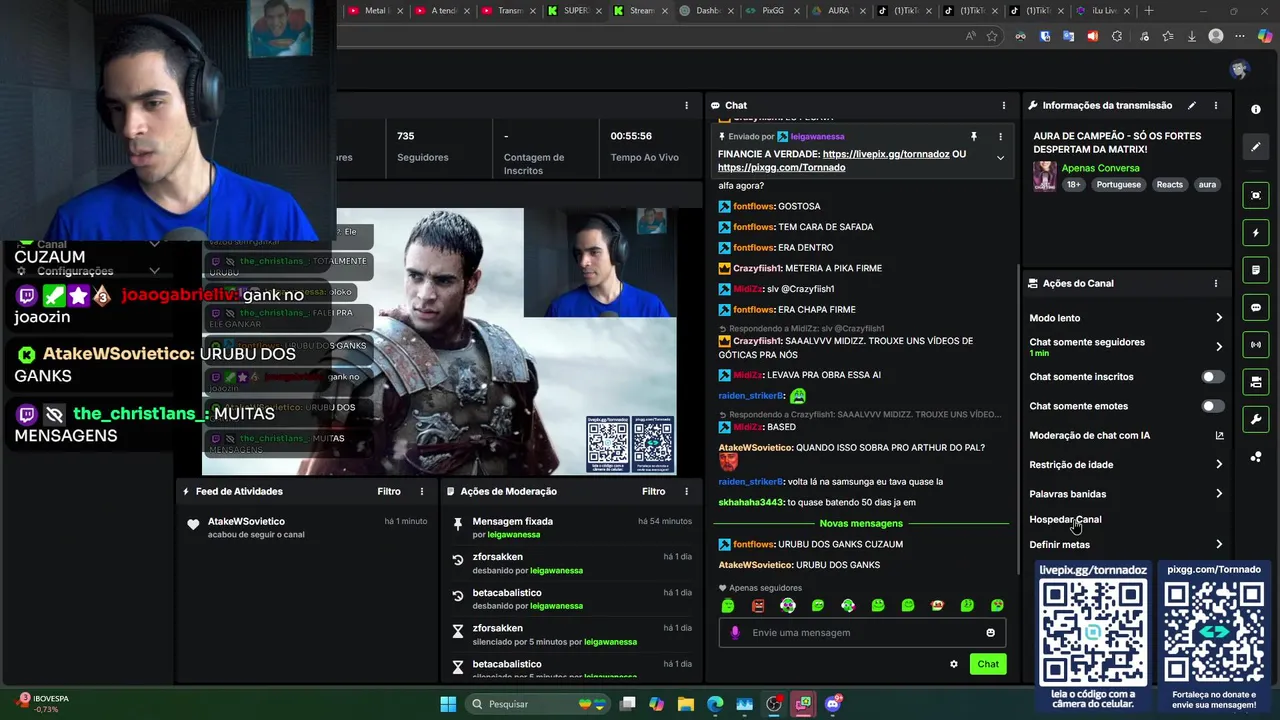This screenshot has height=720, width=1280.
Task: Insert the first green blob emote
Action: pos(728,605)
